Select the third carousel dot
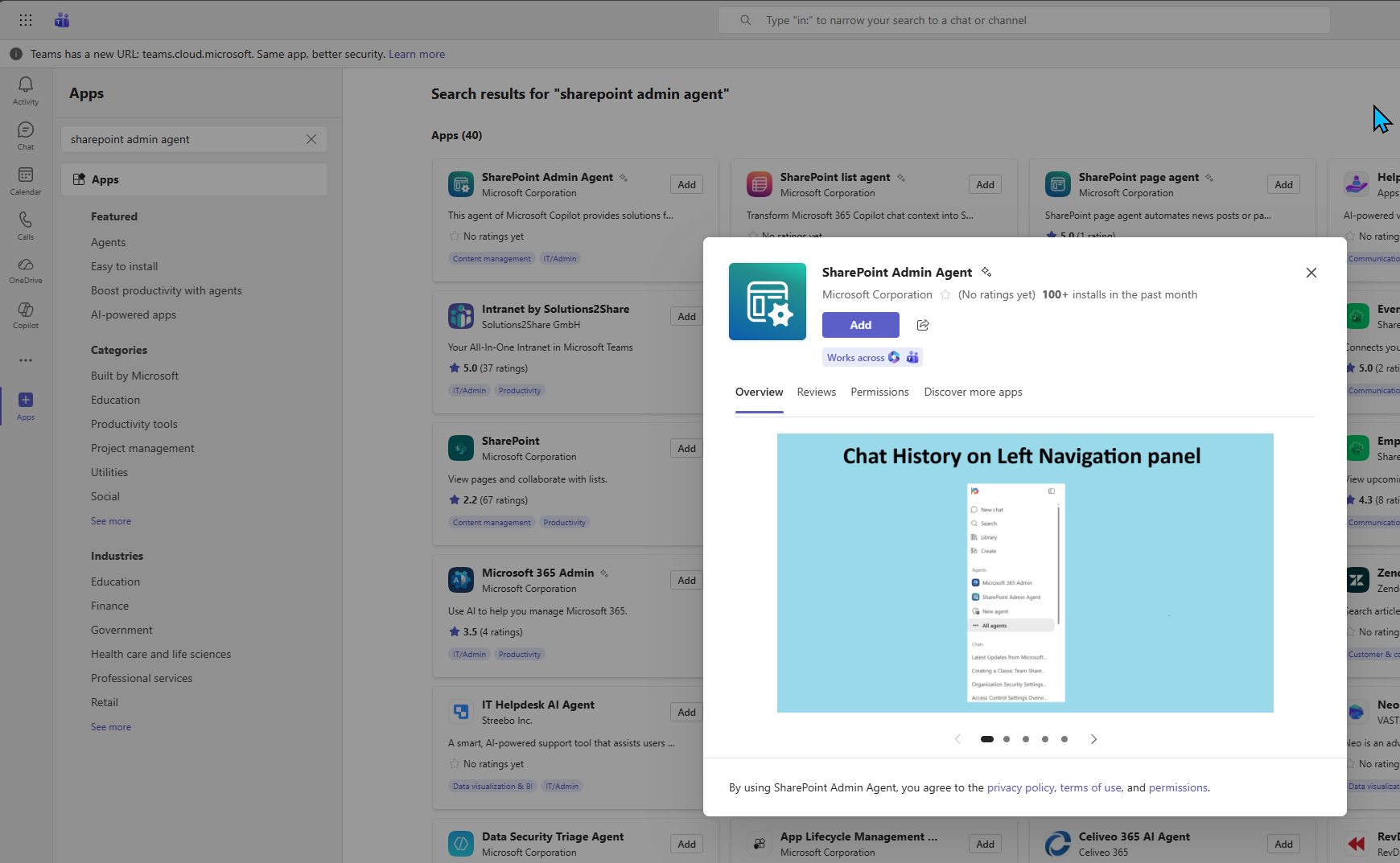The width and height of the screenshot is (1400, 863). (1026, 739)
